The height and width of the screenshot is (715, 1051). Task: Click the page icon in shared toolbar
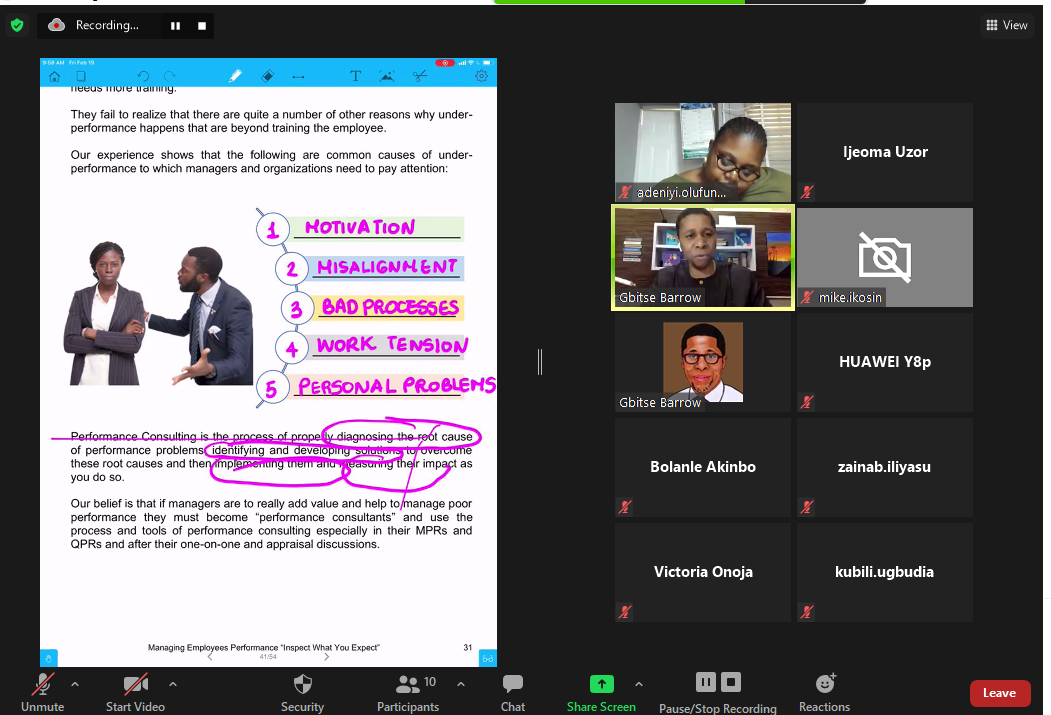[x=81, y=76]
